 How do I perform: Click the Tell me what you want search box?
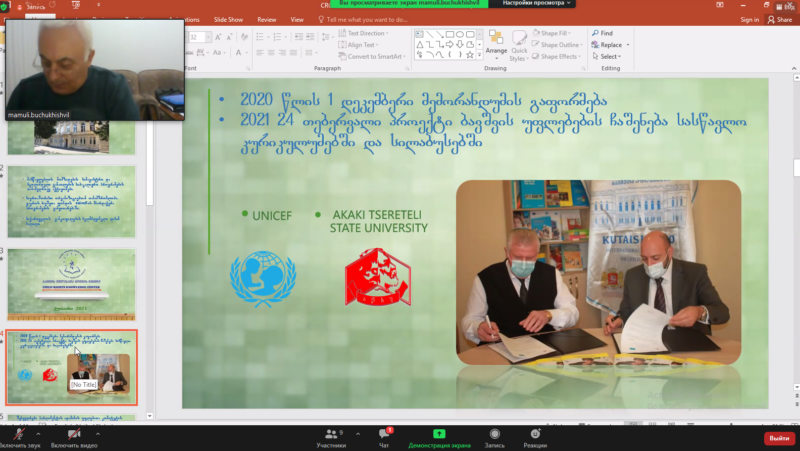point(363,19)
